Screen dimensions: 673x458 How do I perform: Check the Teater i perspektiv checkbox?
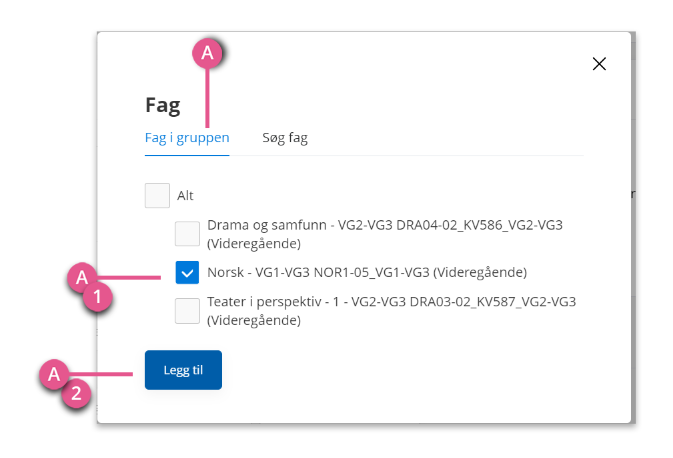tap(187, 311)
